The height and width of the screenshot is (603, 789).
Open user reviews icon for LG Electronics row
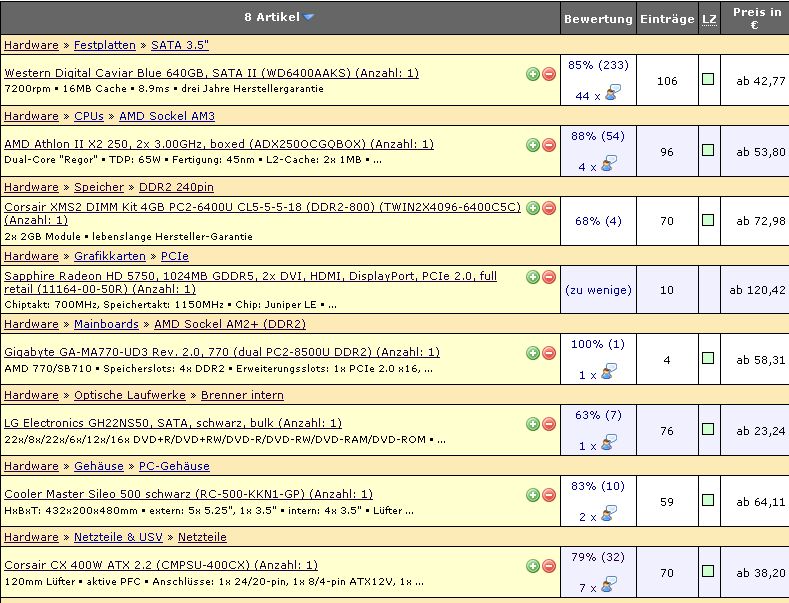[x=609, y=443]
